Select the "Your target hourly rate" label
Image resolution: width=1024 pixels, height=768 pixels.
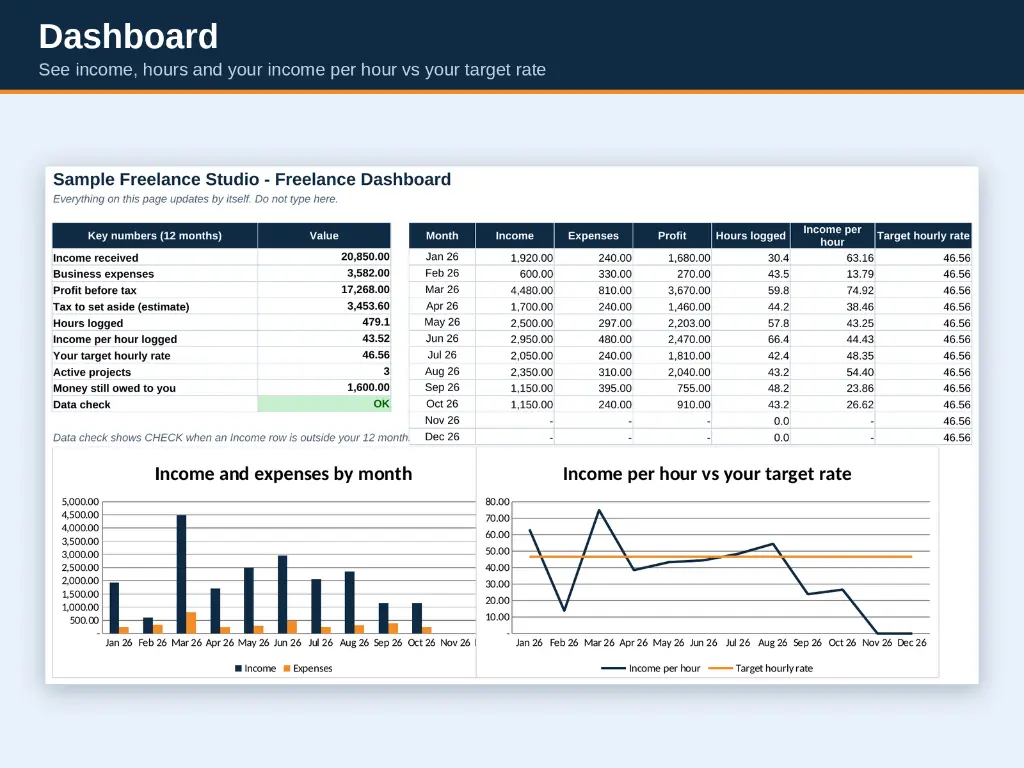[112, 356]
